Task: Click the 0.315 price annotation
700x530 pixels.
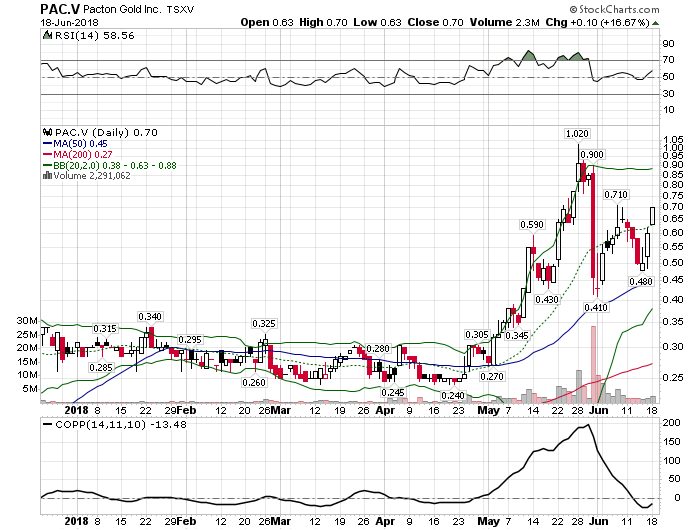Action: tap(105, 329)
